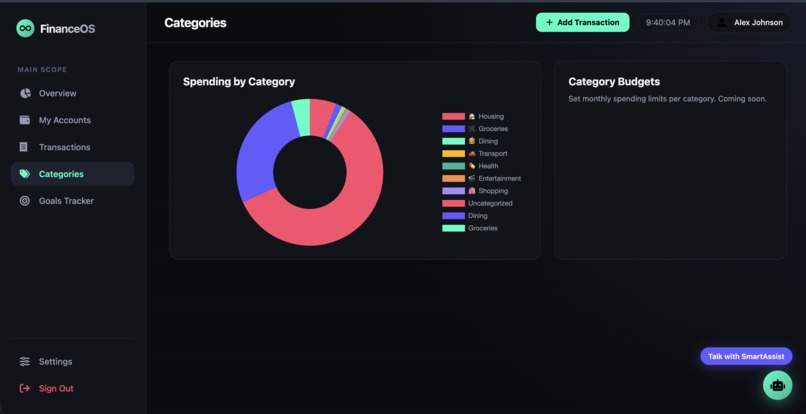Screen dimensions: 806x414
Task: Toggle the Health teal legend swatch
Action: pyautogui.click(x=453, y=166)
